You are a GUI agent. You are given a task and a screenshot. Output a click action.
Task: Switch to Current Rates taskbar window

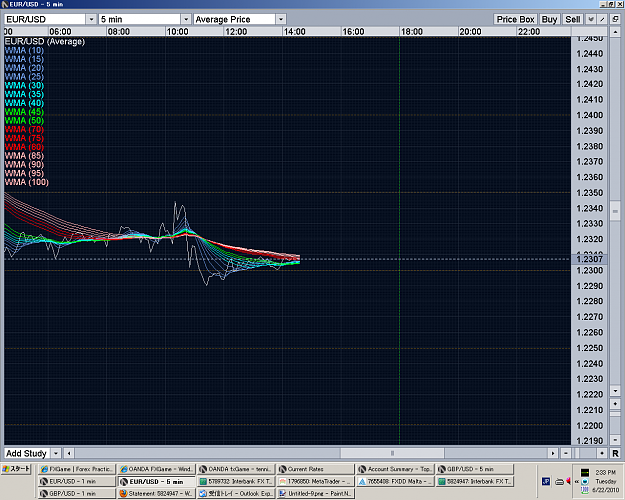click(315, 469)
